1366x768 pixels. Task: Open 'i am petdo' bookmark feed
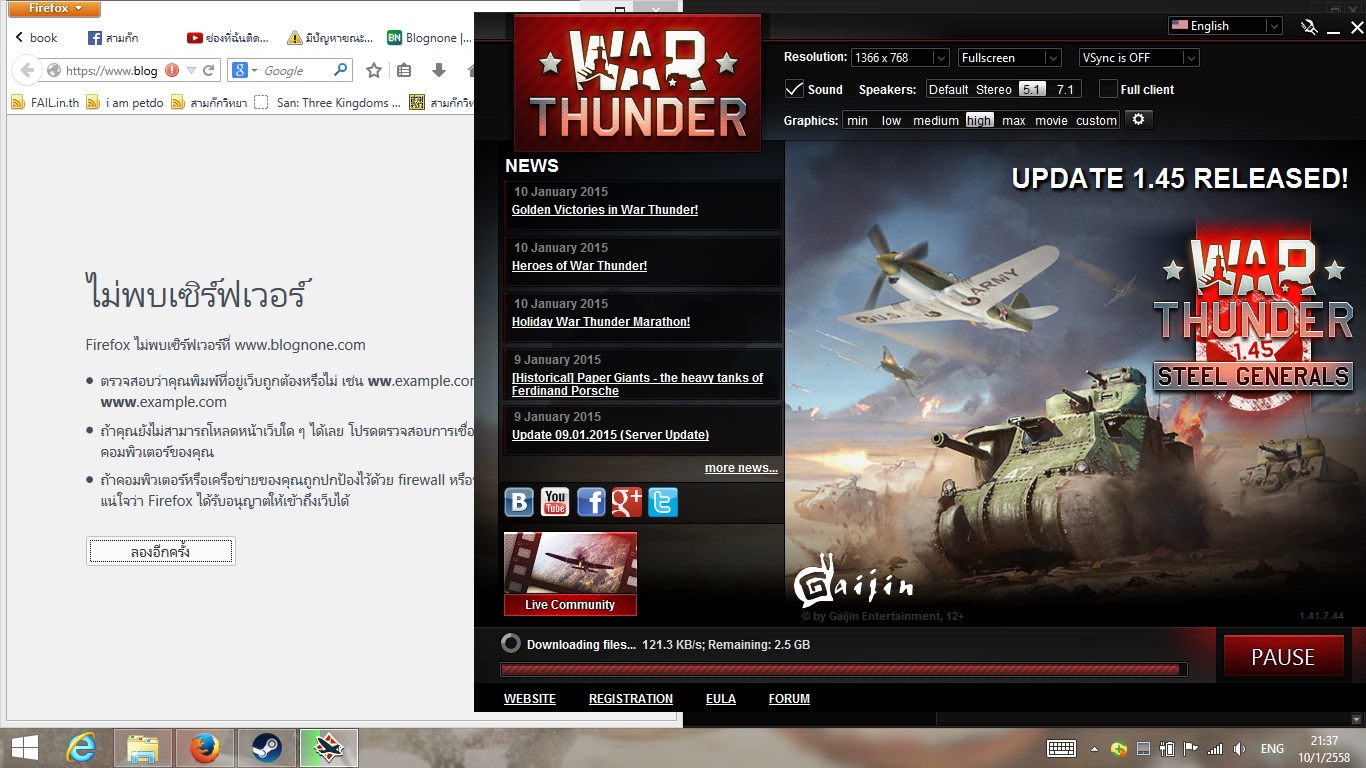125,102
